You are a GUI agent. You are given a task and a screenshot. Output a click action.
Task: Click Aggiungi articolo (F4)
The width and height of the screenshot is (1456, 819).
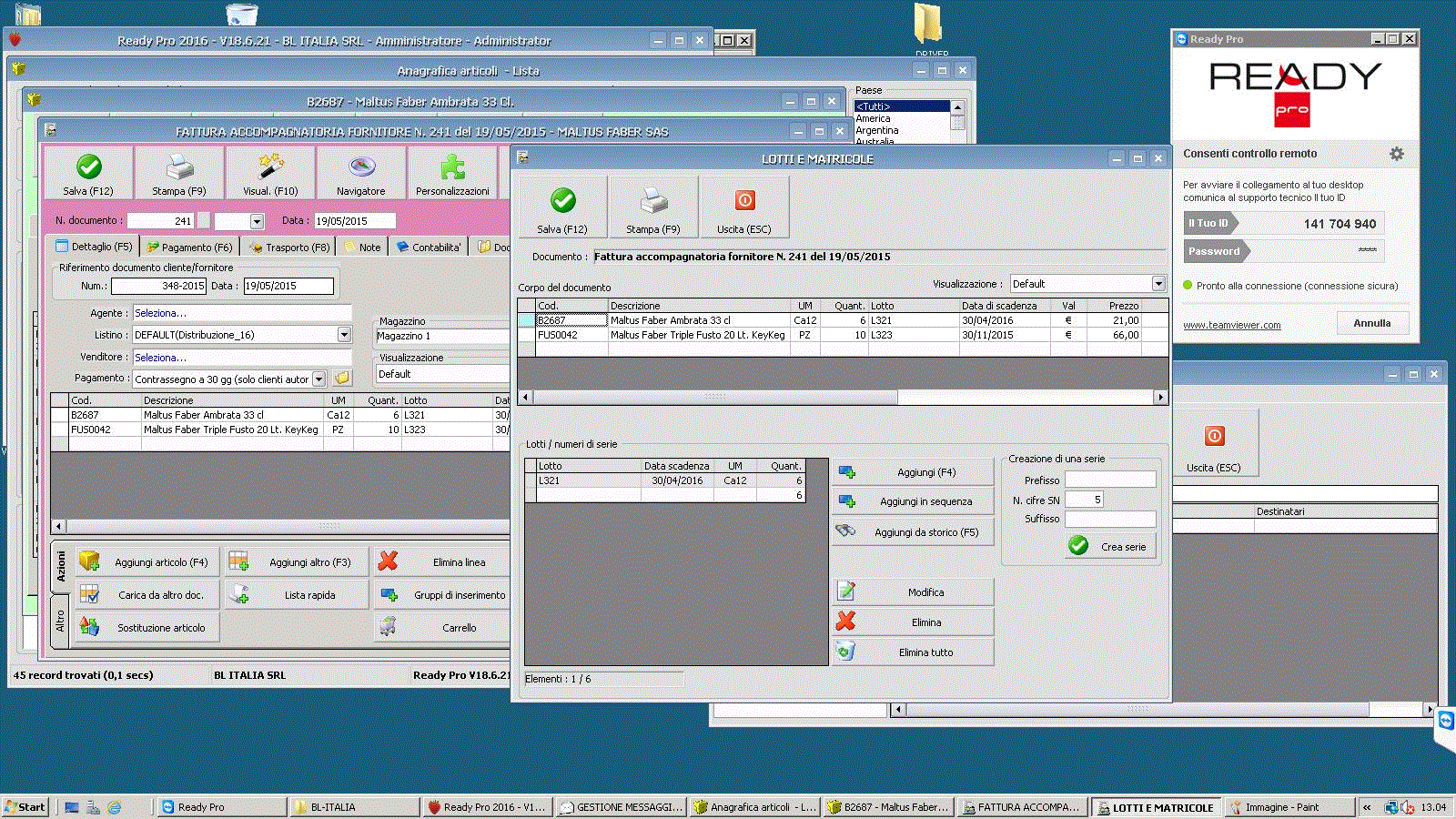(147, 561)
